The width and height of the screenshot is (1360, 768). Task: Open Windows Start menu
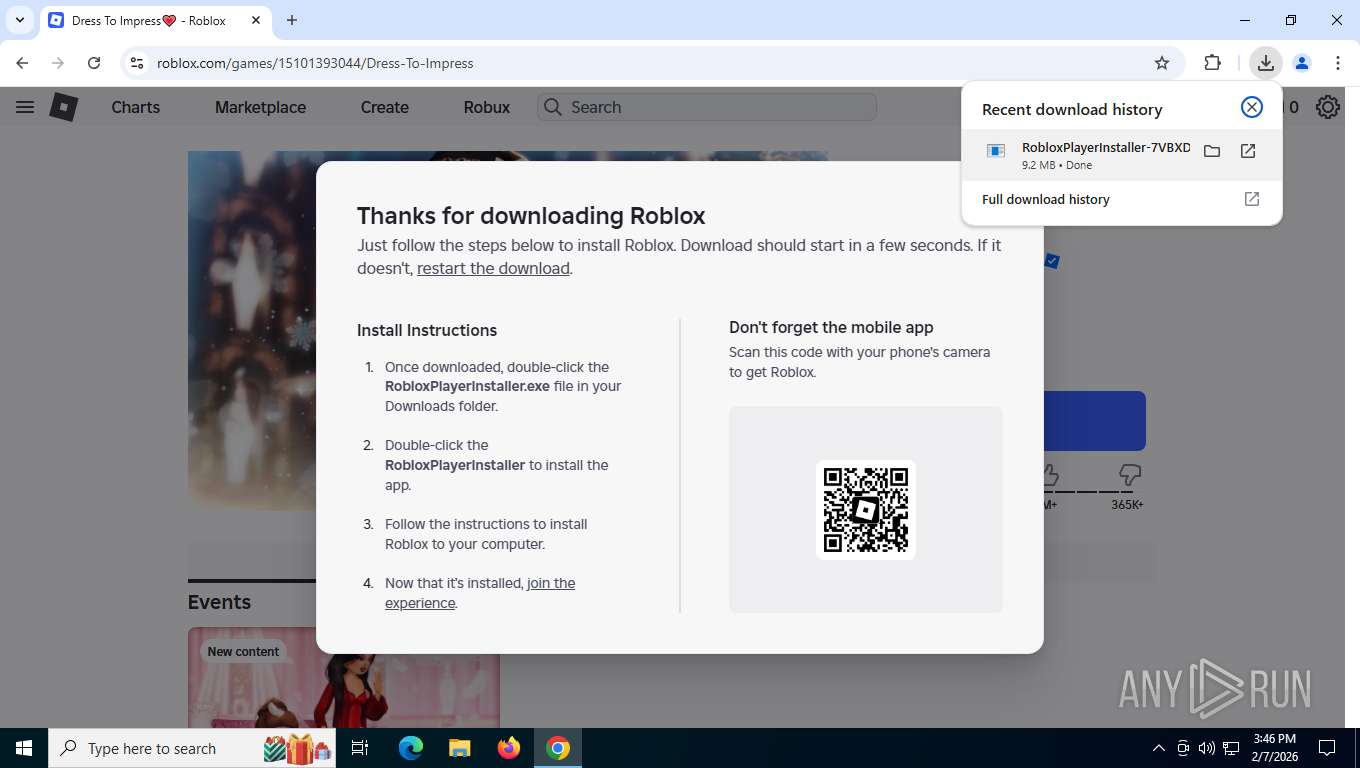click(23, 748)
